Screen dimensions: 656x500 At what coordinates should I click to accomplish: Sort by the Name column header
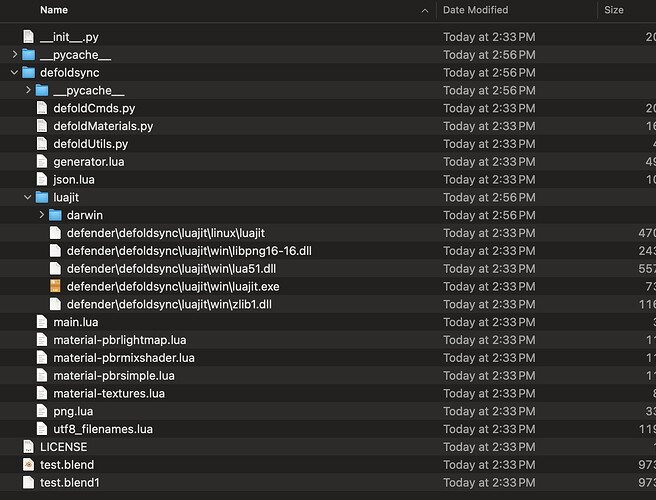pos(54,10)
